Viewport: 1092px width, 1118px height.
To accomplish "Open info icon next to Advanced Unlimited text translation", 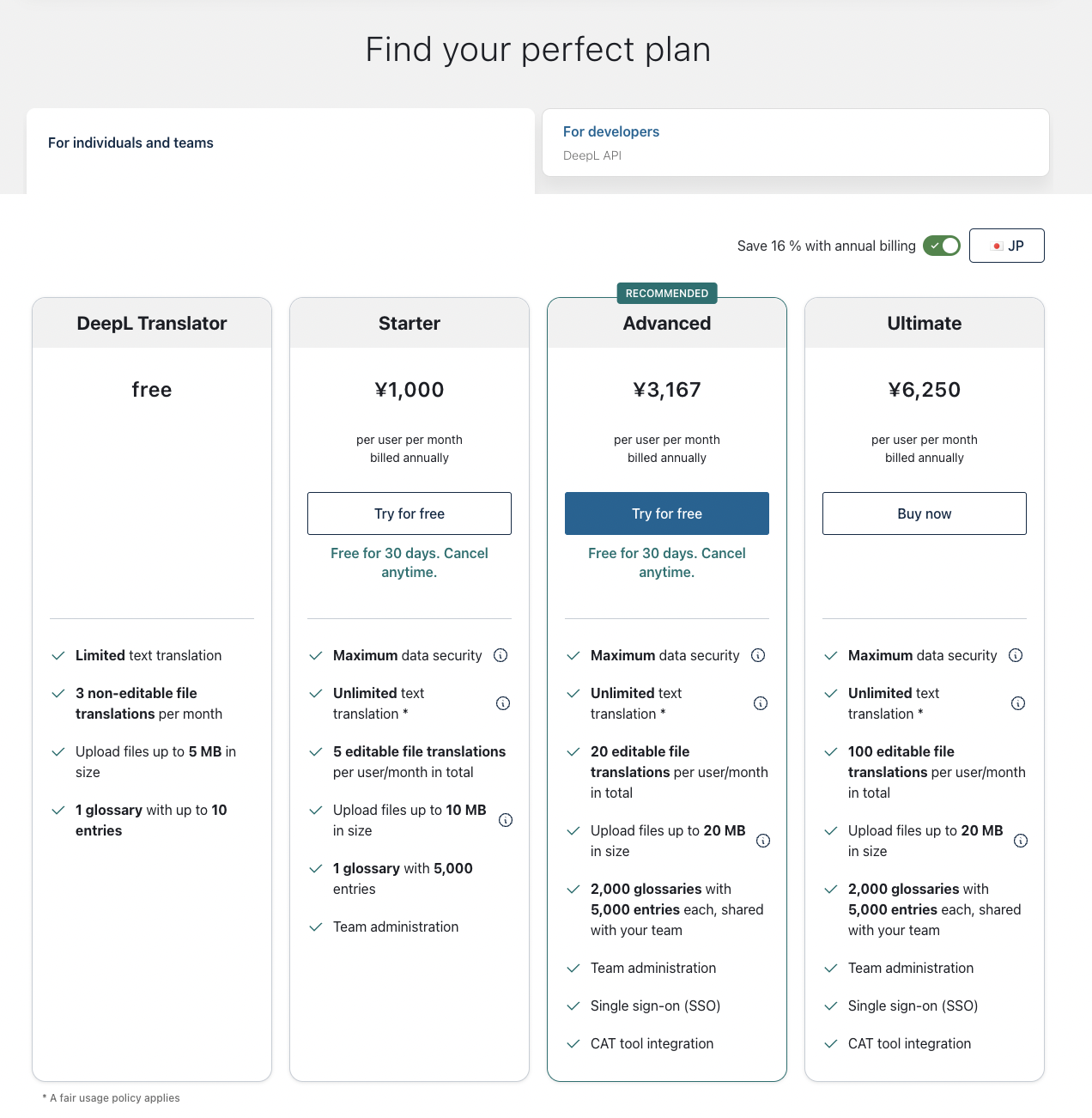I will (761, 703).
